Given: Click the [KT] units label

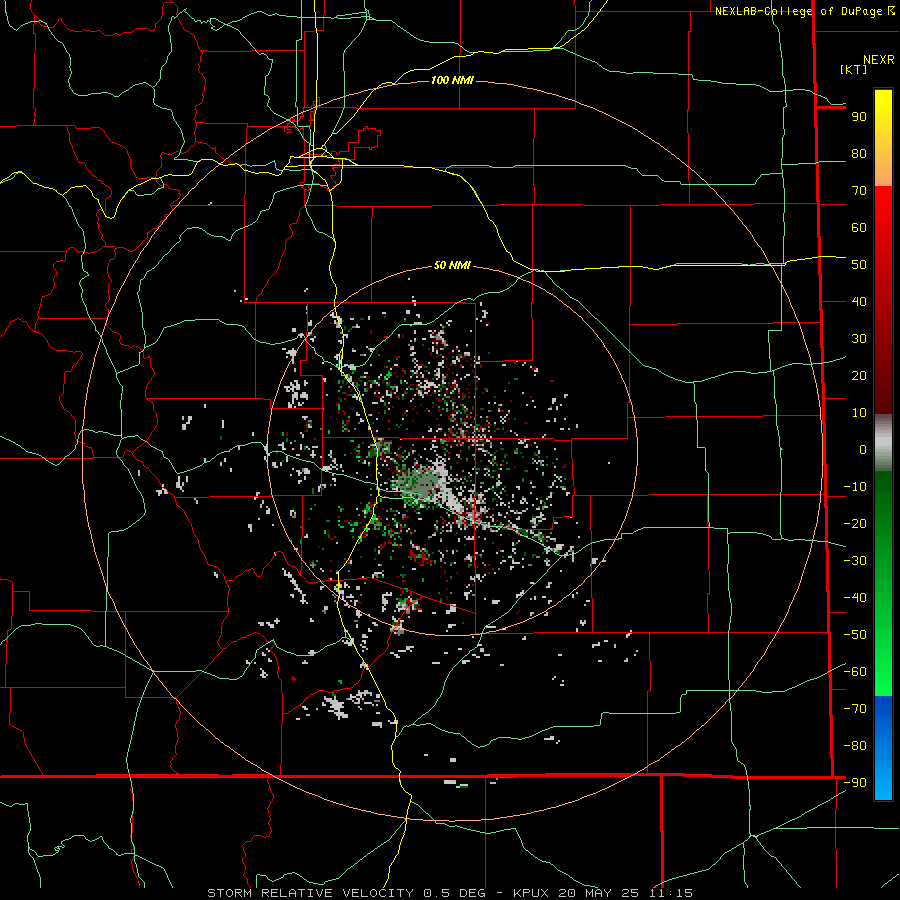Looking at the screenshot, I should click(853, 69).
